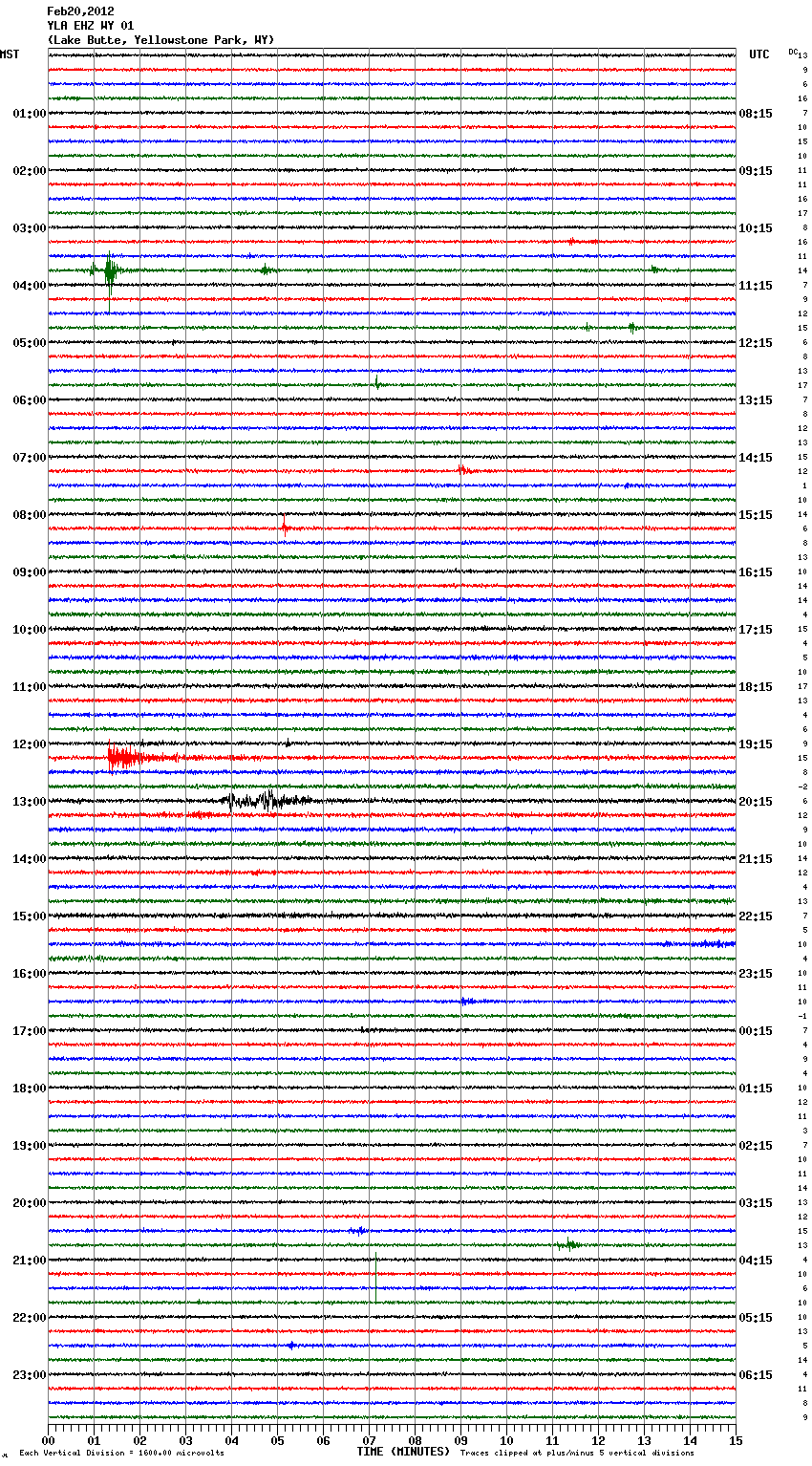Screen dimensions: 812x1466
Task: Click the 00:15 UTC time label
Action: point(756,1031)
